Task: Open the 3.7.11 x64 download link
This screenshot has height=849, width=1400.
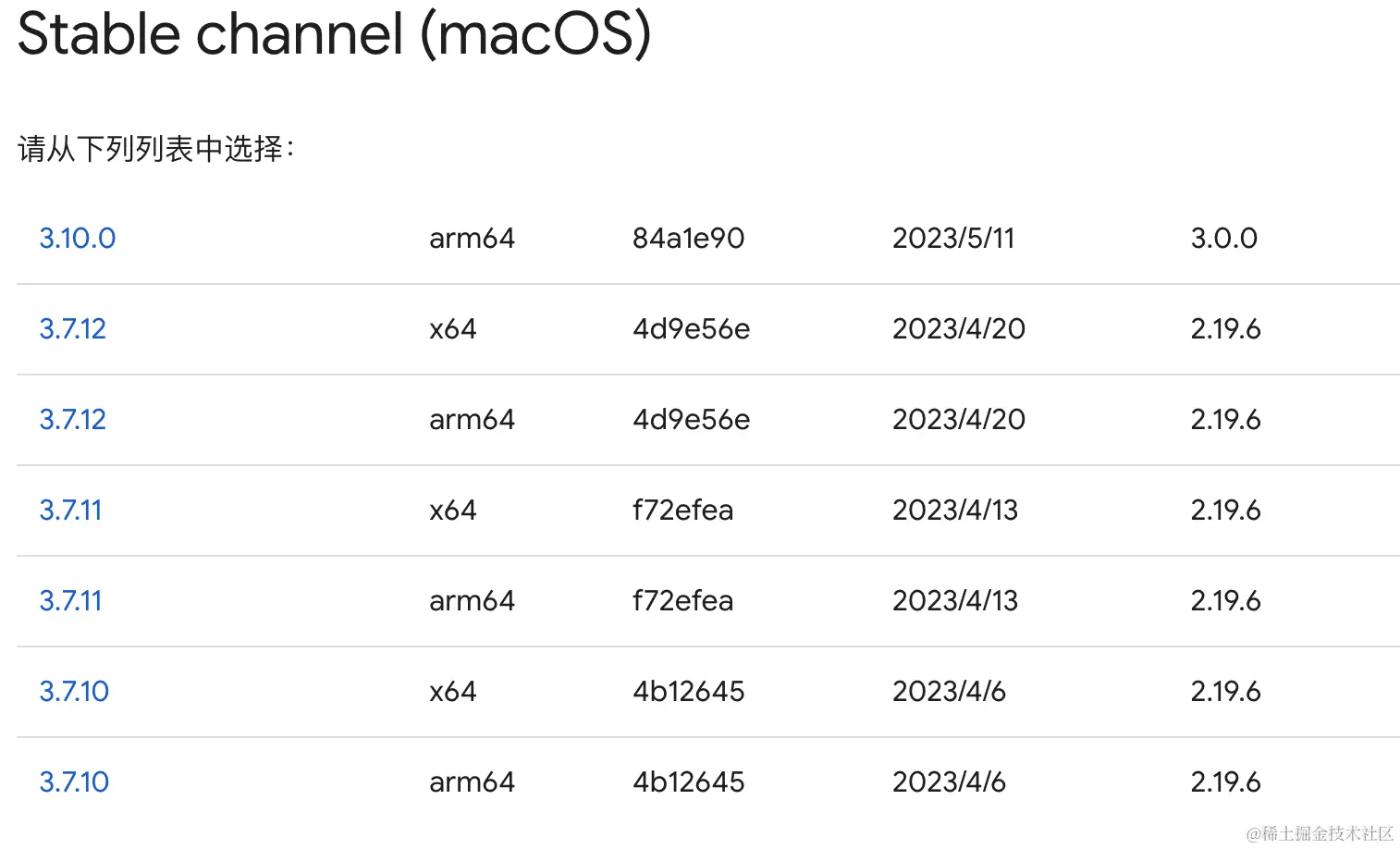Action: (x=70, y=511)
